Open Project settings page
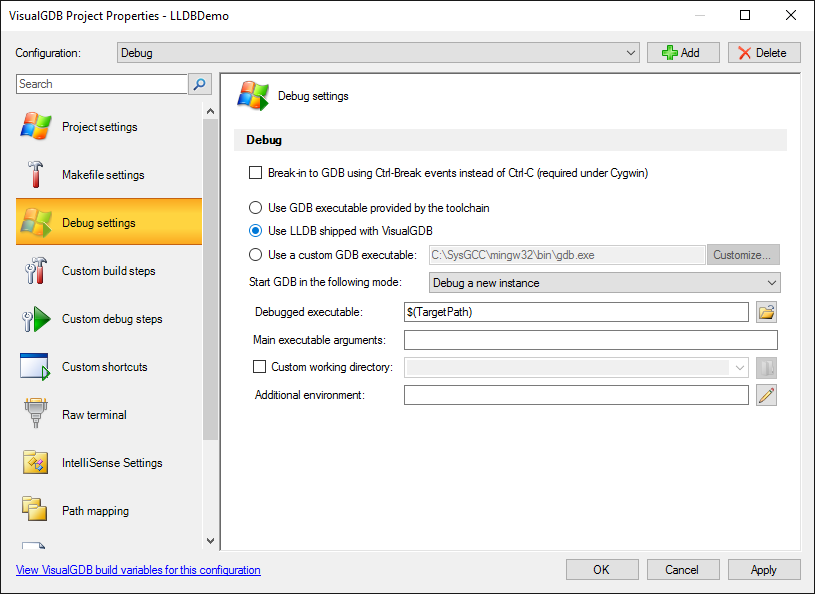The image size is (815, 594). [109, 126]
